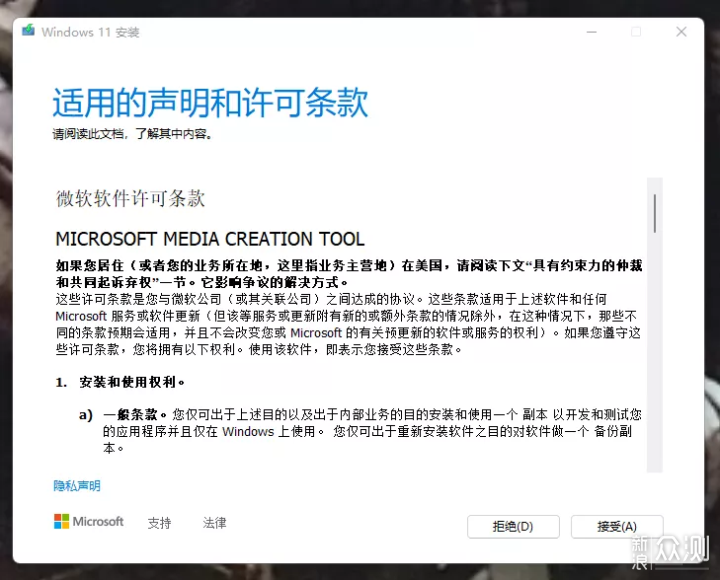Image resolution: width=720 pixels, height=580 pixels.
Task: Click the Microsoft logo in the footer
Action: (x=89, y=522)
